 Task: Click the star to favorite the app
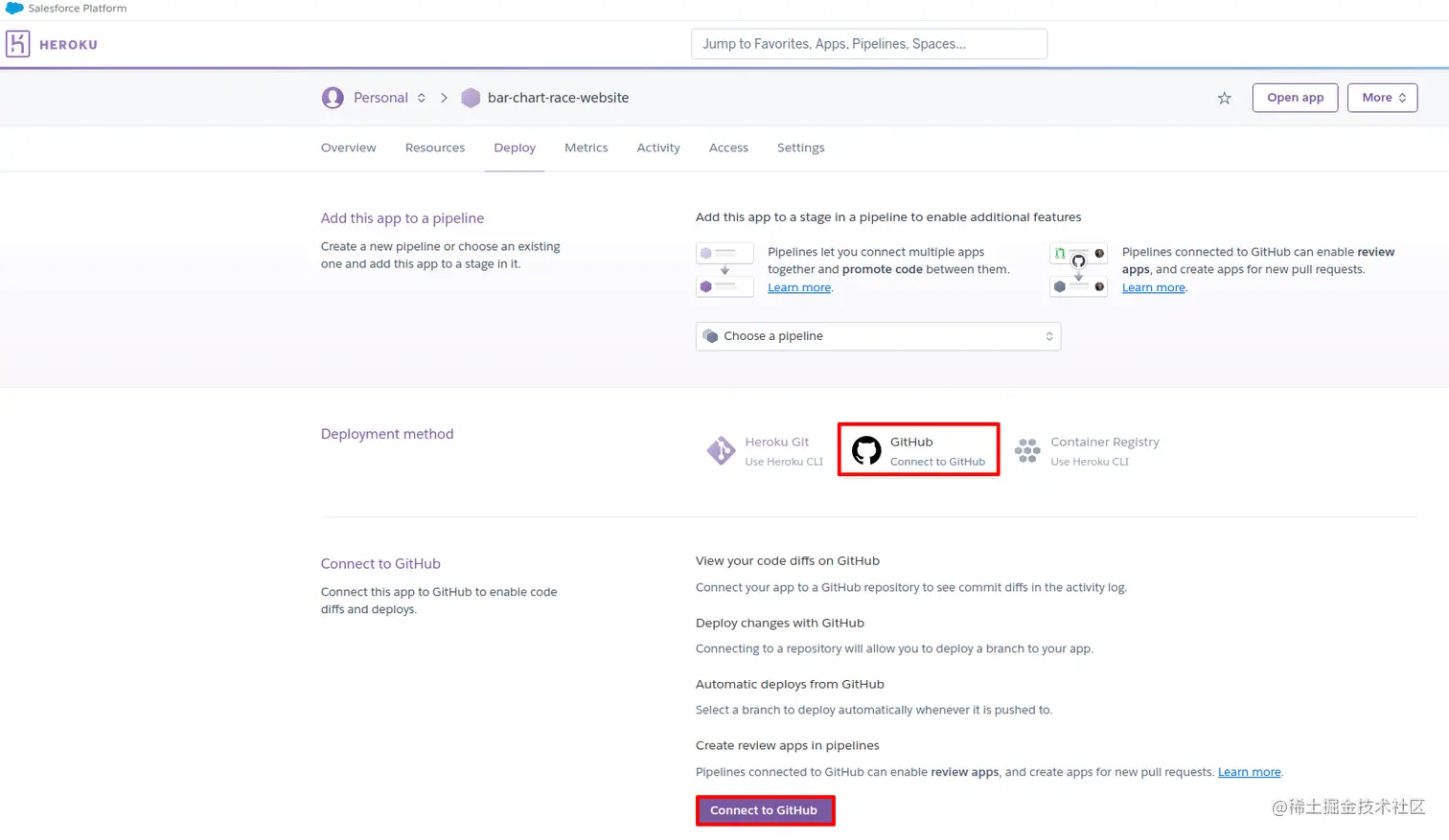coord(1224,97)
